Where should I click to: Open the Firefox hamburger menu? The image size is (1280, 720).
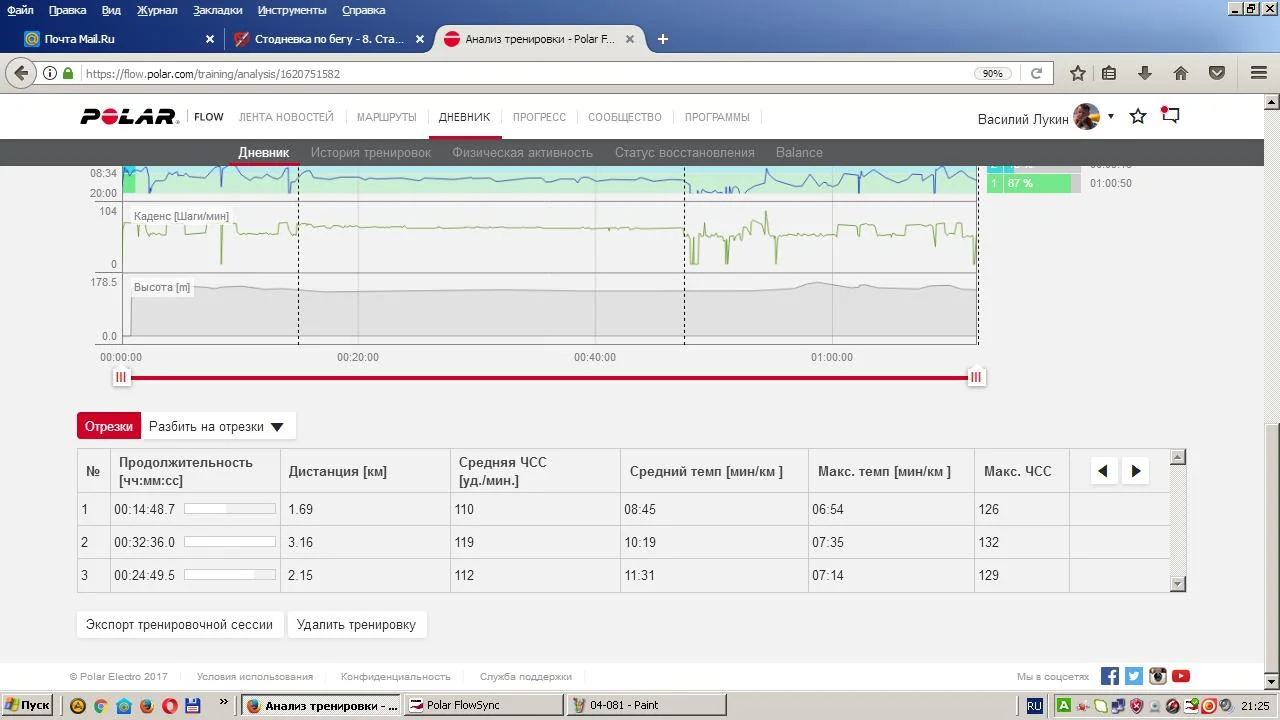pos(1259,73)
